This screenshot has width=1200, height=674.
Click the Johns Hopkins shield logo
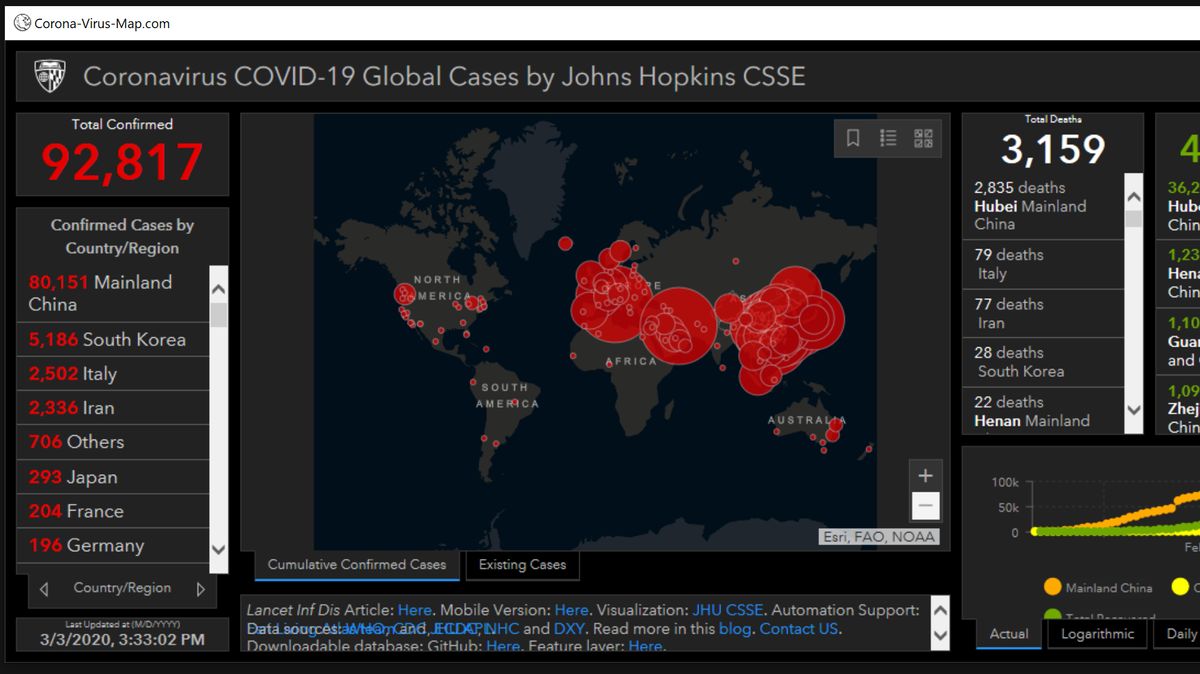point(50,76)
